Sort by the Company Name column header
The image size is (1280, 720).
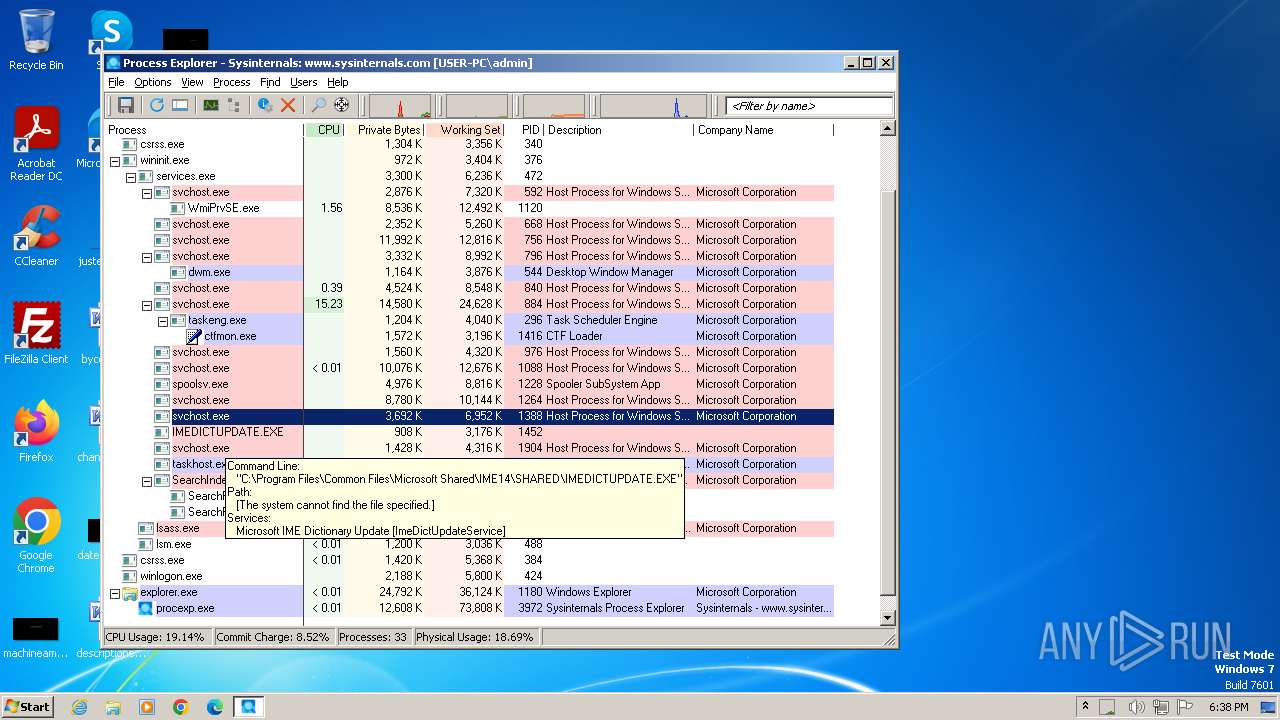pyautogui.click(x=764, y=130)
